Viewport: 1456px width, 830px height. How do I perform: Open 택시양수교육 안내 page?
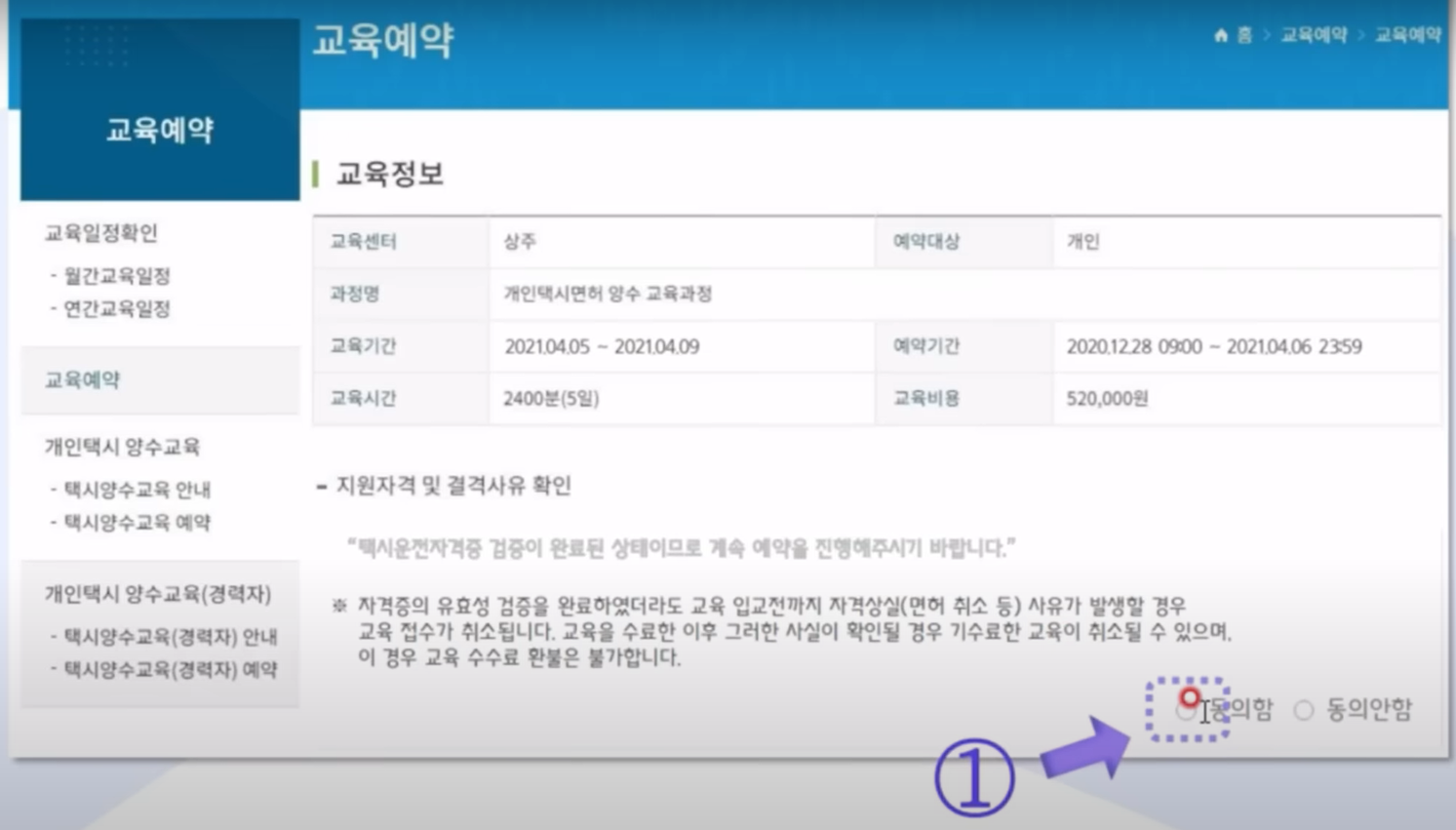(x=115, y=491)
